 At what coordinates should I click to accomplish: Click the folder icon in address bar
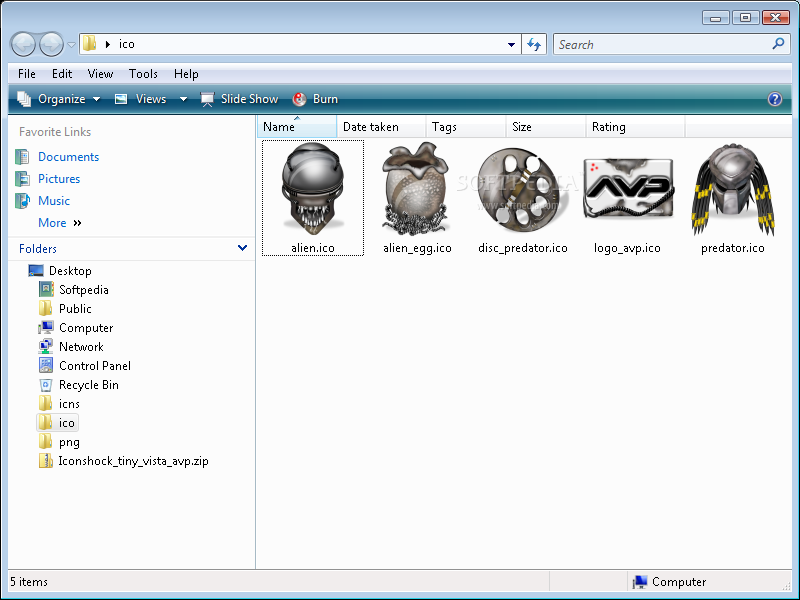point(89,43)
